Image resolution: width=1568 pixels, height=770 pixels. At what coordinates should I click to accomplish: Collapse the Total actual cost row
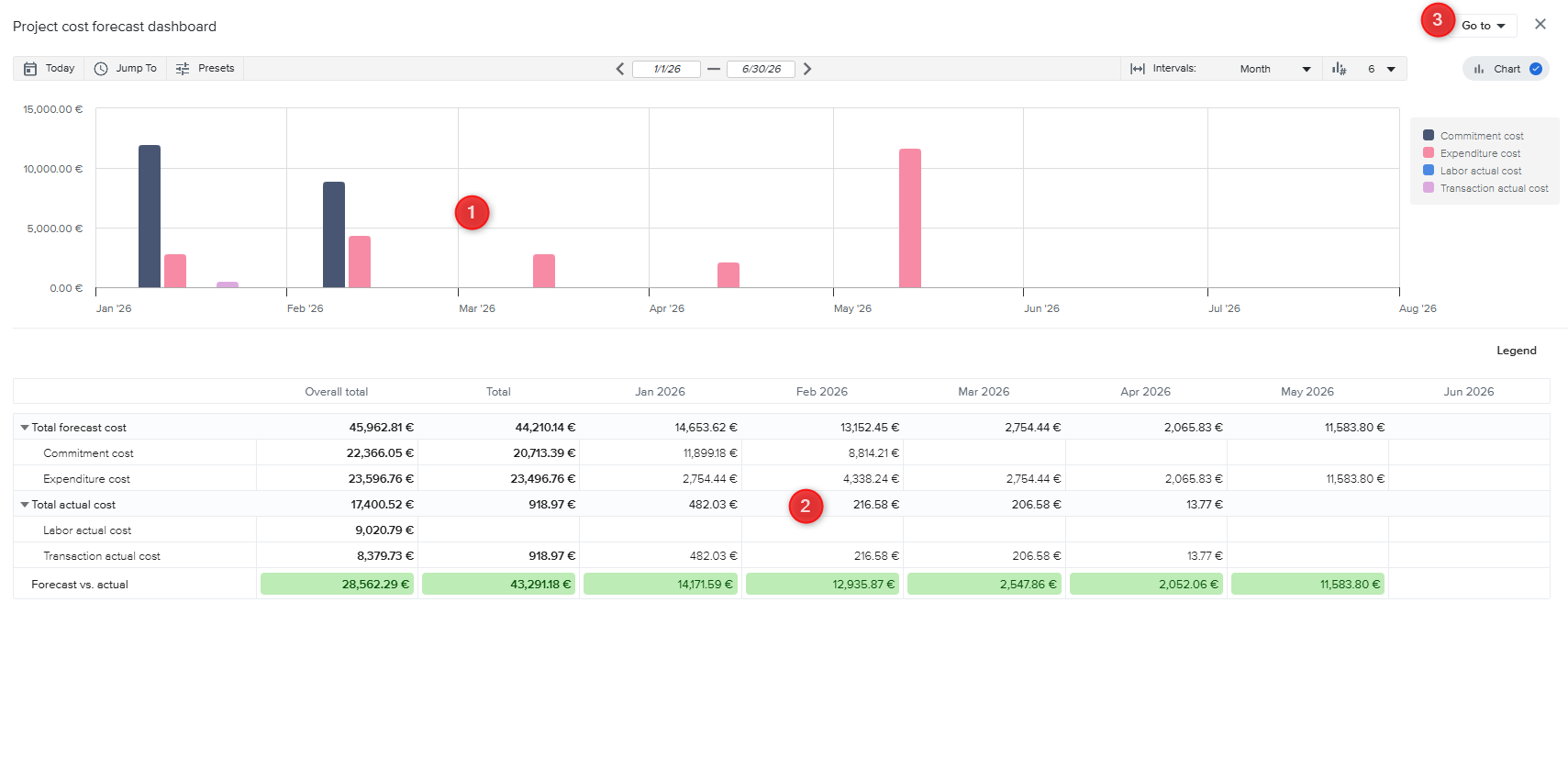tap(25, 505)
